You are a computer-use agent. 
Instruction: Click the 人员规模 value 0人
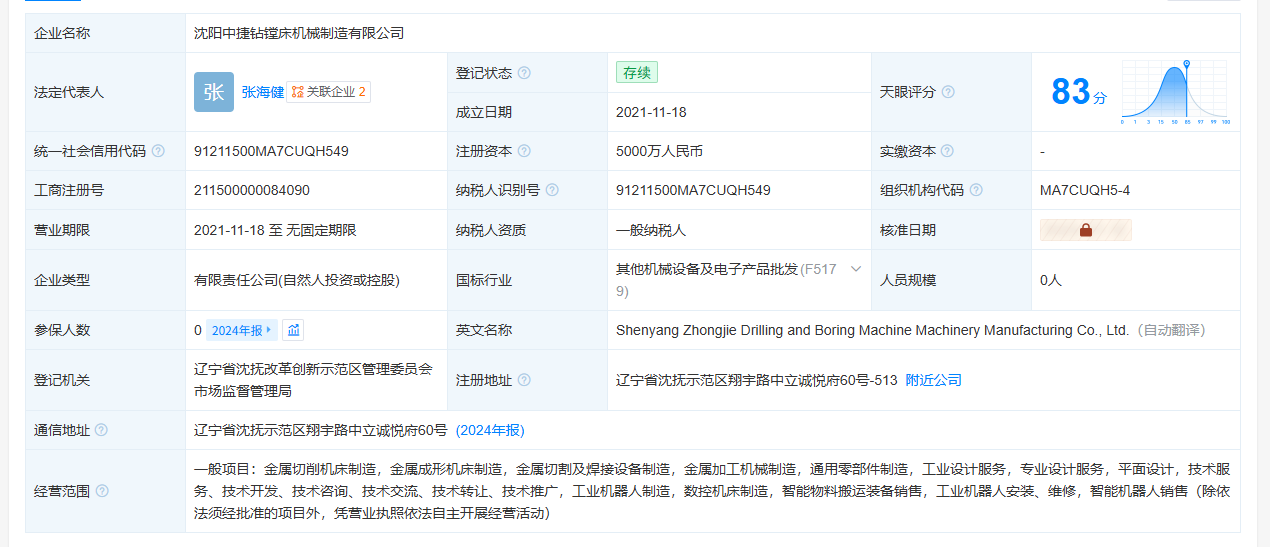[1051, 280]
